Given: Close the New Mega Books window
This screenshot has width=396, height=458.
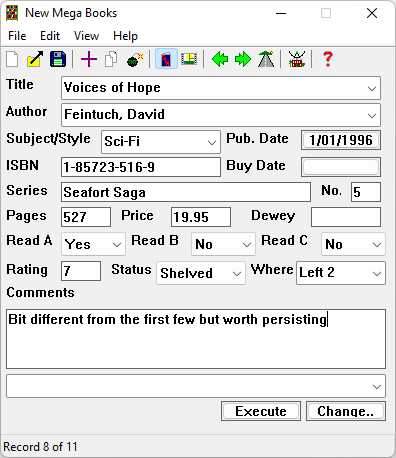Looking at the screenshot, I should (372, 13).
